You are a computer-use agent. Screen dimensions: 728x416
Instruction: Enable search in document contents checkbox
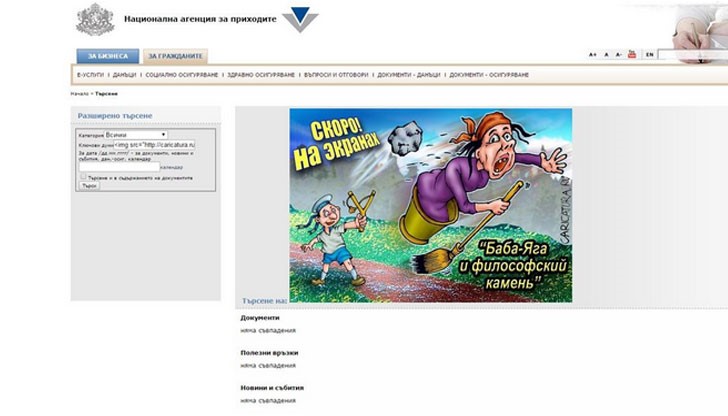pyautogui.click(x=82, y=177)
